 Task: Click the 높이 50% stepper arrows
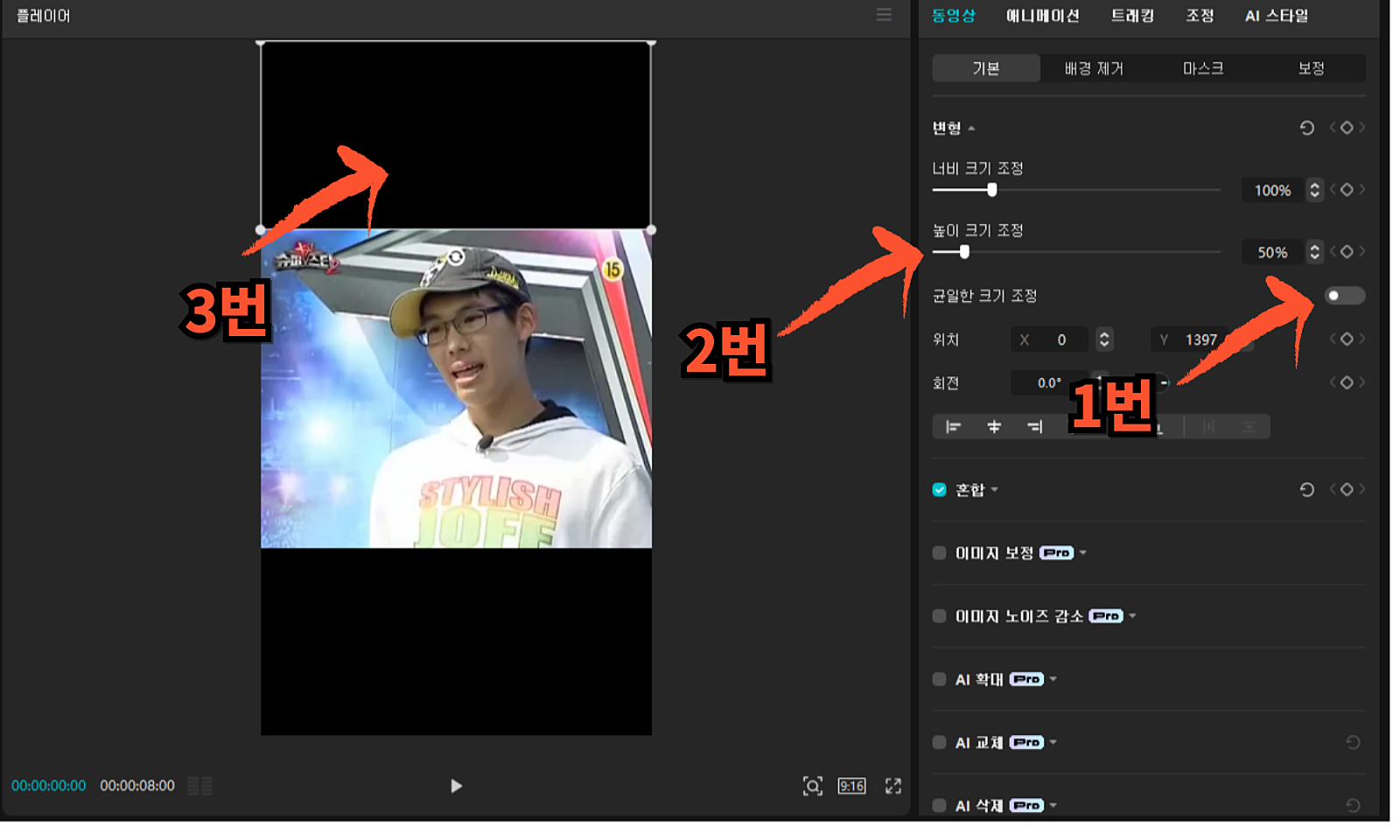[1314, 252]
